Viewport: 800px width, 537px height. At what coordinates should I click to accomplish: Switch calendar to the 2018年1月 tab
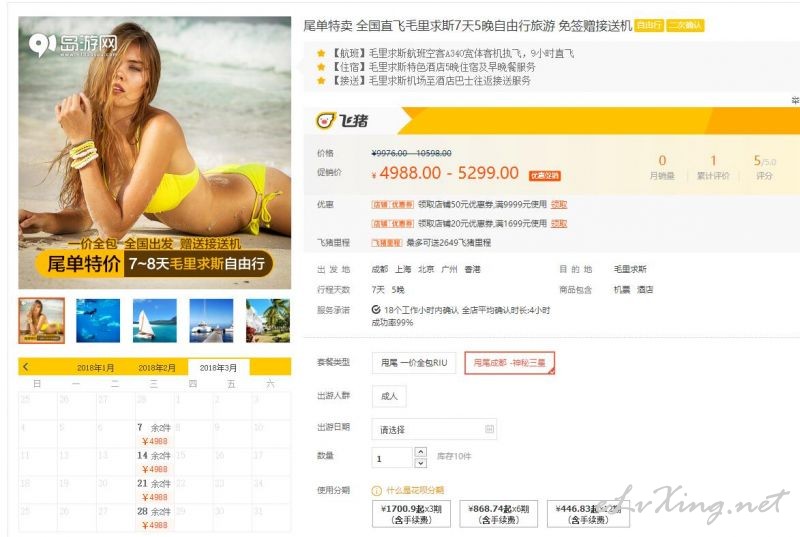[95, 368]
